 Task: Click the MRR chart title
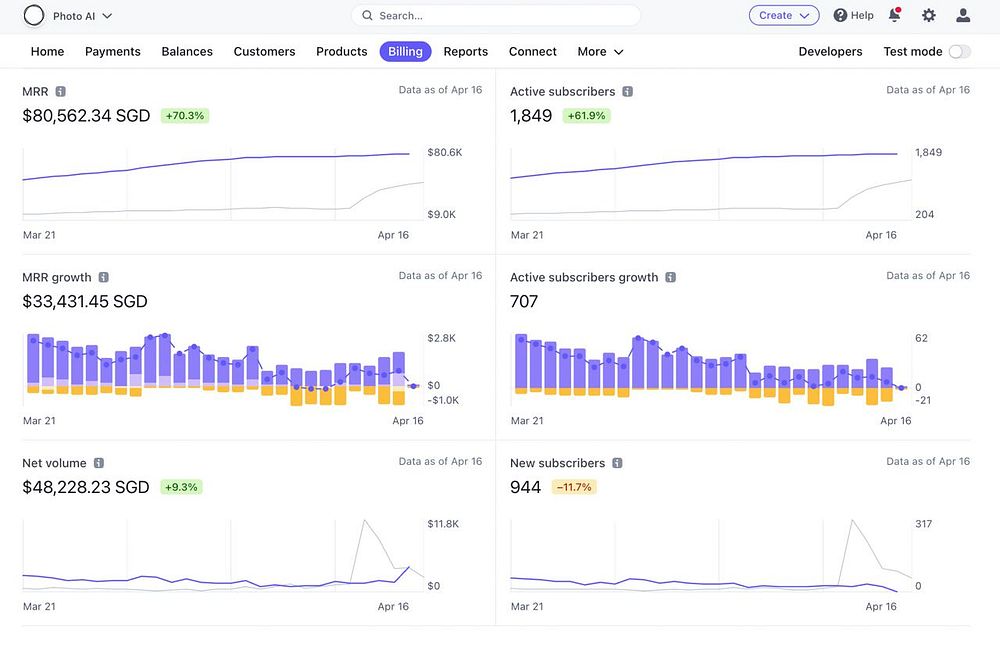click(x=35, y=91)
